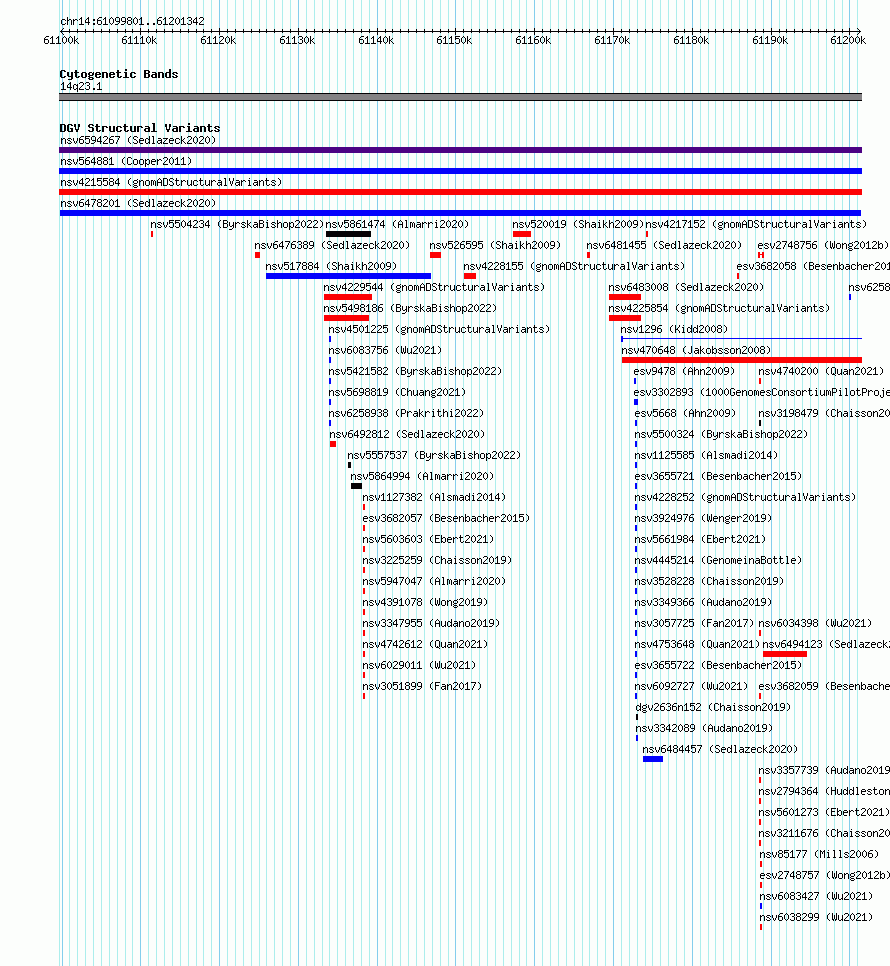
Task: Click nsv5500324 (ByrskaBishop2022) label
Action: click(721, 434)
